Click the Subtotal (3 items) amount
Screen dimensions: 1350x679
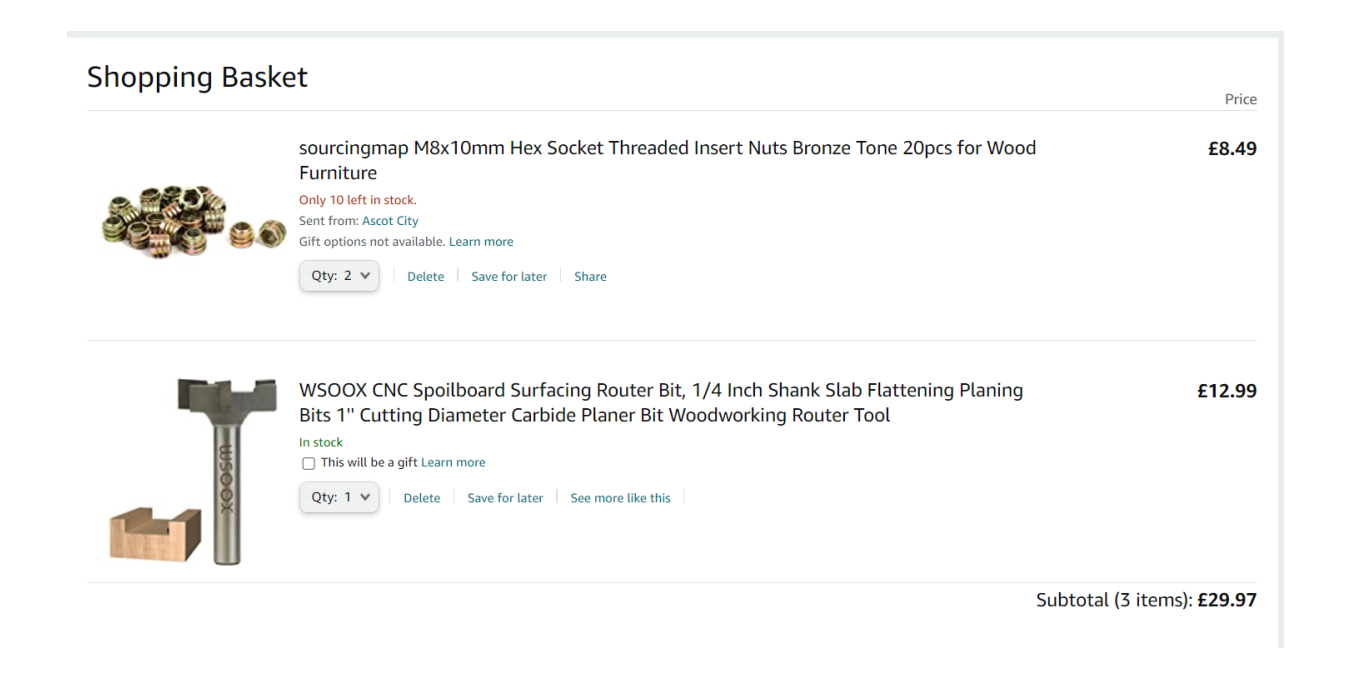pyautogui.click(x=1227, y=600)
